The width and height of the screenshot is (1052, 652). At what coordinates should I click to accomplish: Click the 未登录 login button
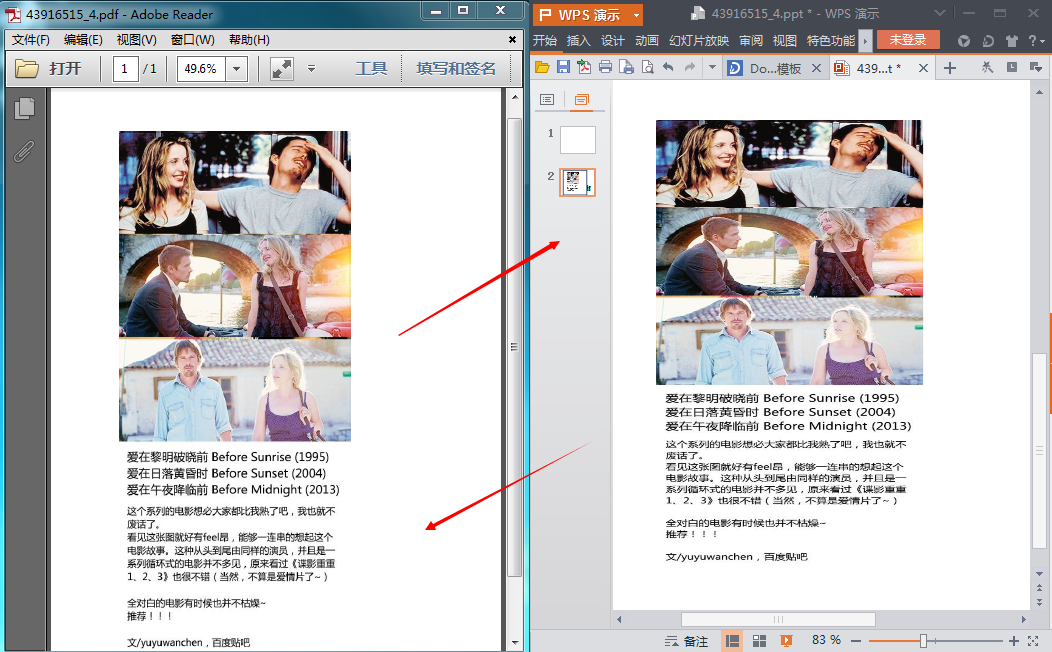(908, 40)
